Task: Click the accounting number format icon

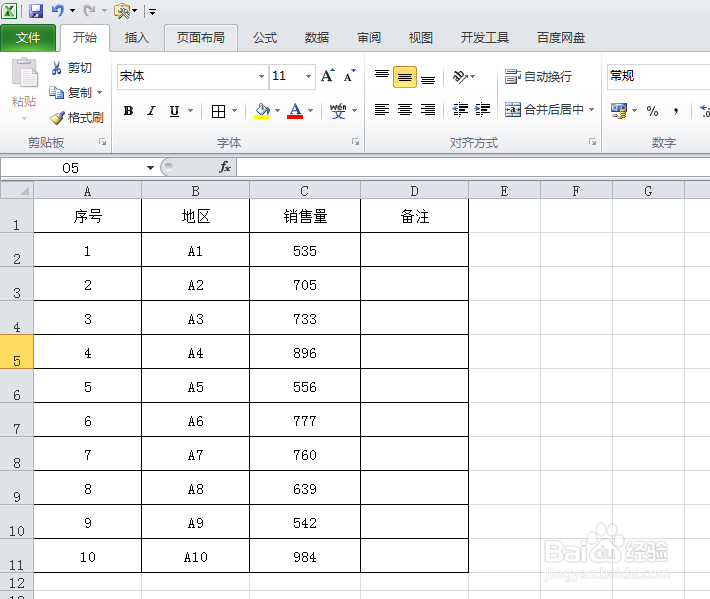Action: [619, 110]
